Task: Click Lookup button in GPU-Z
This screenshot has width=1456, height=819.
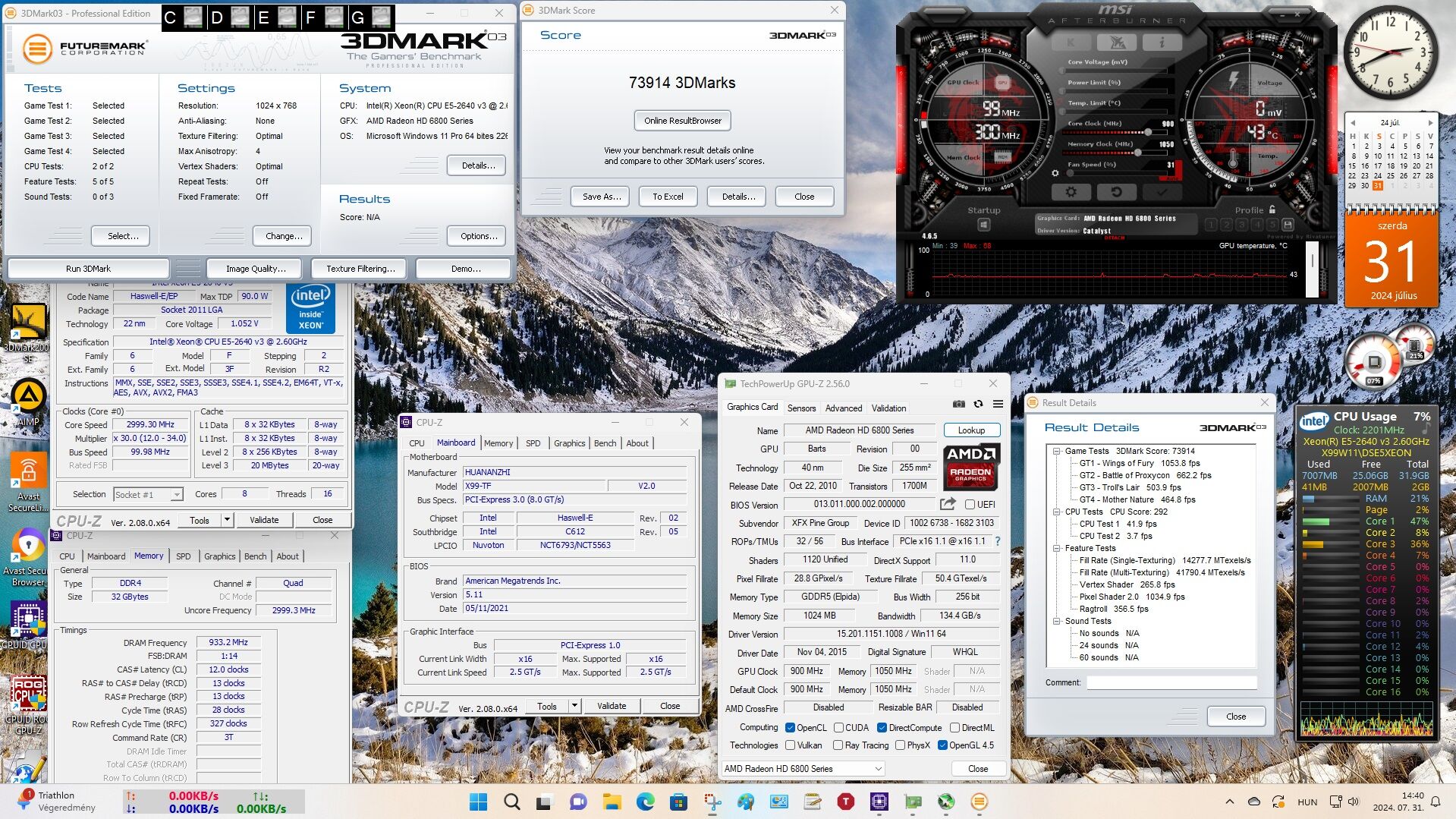Action: [x=971, y=430]
